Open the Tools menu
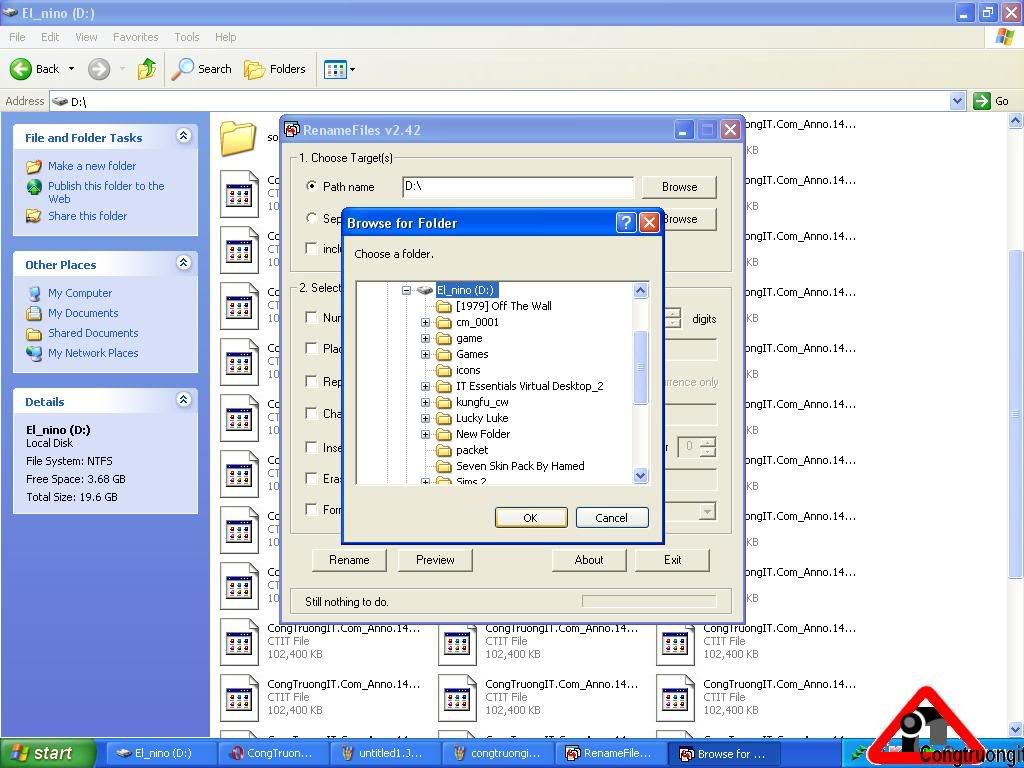1024x768 pixels. (187, 37)
